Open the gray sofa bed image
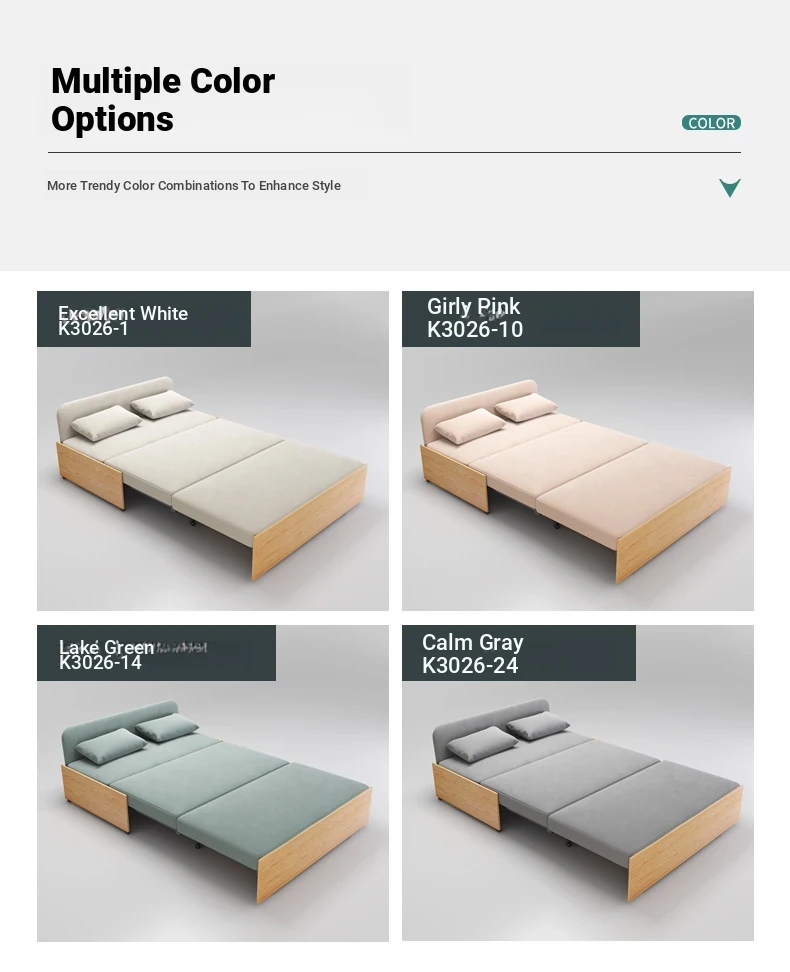The width and height of the screenshot is (790, 972). pyautogui.click(x=578, y=783)
